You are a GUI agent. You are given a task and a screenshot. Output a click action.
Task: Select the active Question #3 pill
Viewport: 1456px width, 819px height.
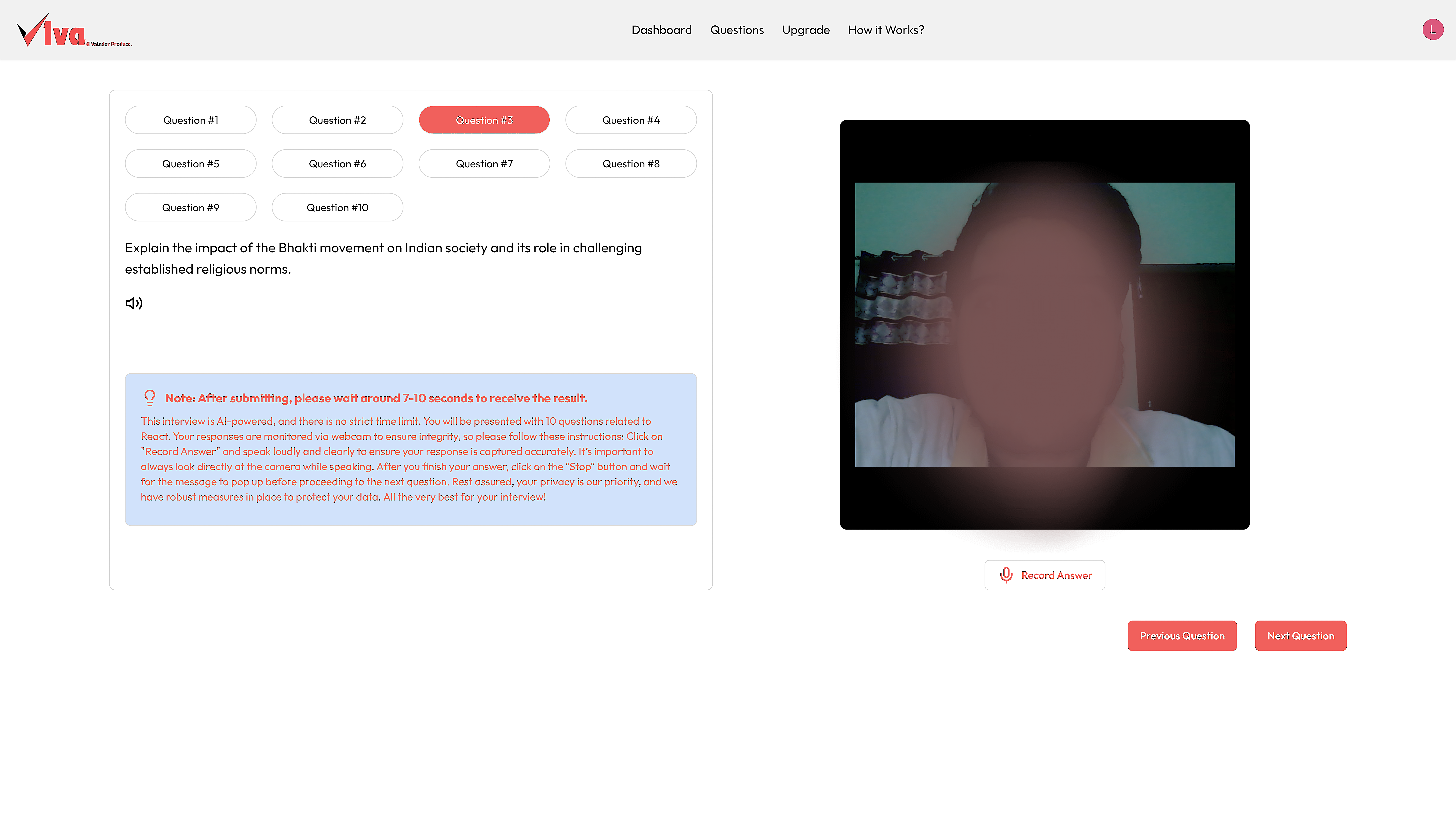coord(484,120)
